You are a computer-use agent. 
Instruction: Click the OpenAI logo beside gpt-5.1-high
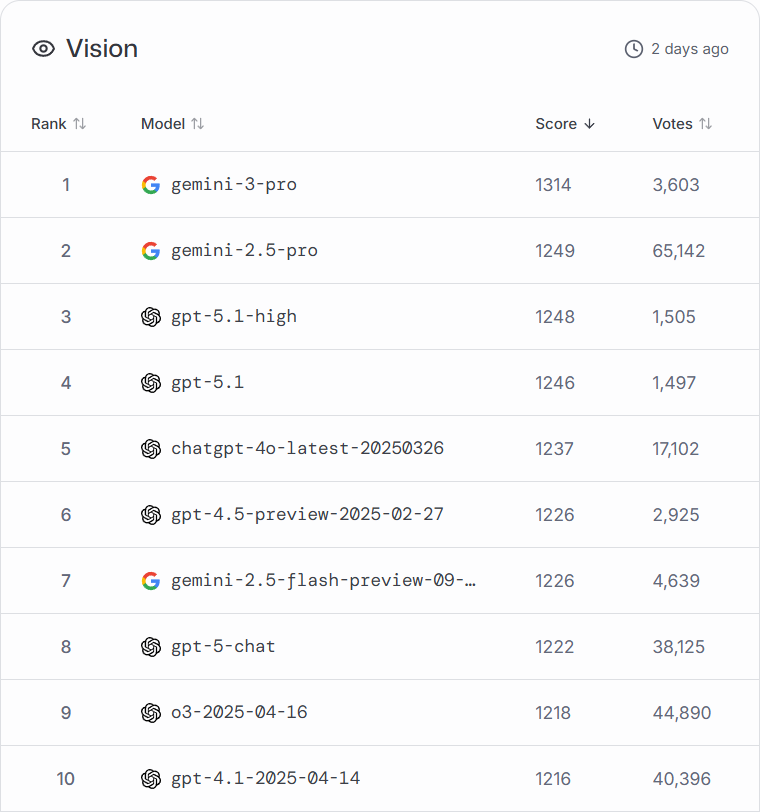pyautogui.click(x=151, y=317)
